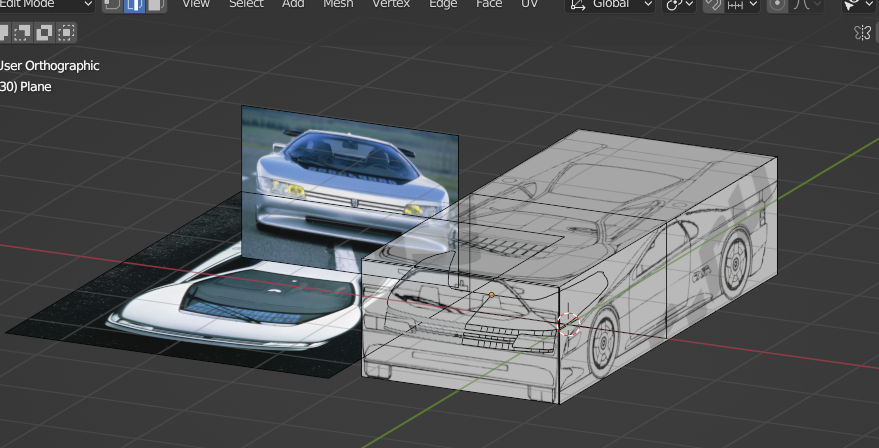Choose the Invert selection mode icon
The height and width of the screenshot is (448, 879).
[44, 33]
